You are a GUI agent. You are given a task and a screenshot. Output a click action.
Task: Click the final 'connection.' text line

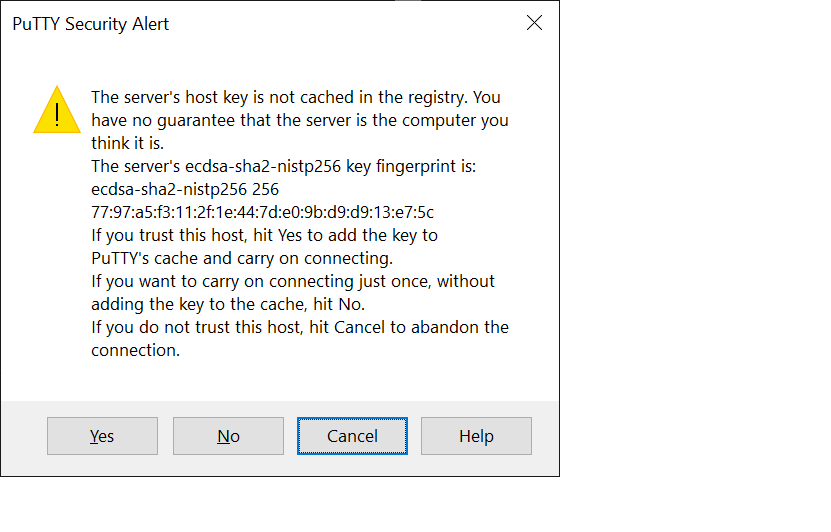click(x=136, y=350)
